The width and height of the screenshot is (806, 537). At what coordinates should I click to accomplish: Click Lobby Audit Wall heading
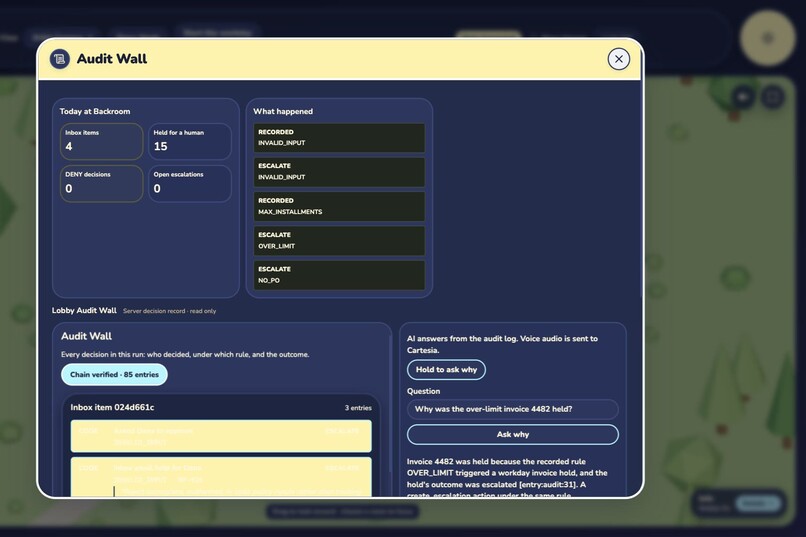84,310
